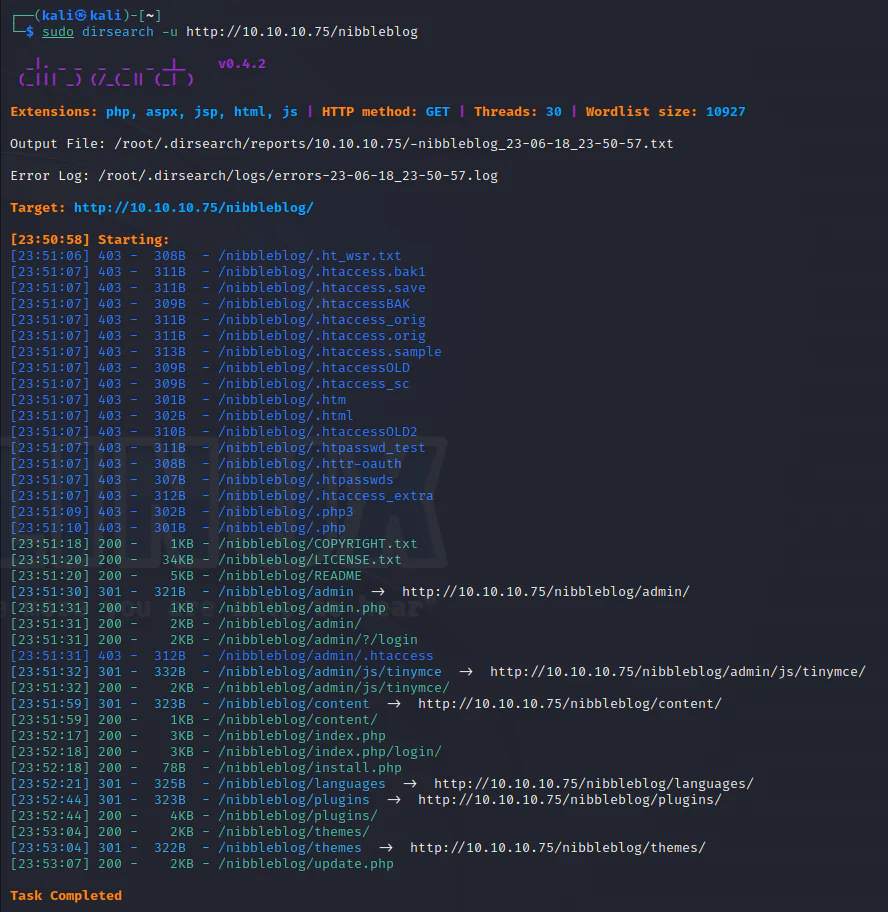The width and height of the screenshot is (888, 912).
Task: Click the /nibbleblog/admin/?/login path
Action: pos(318,640)
